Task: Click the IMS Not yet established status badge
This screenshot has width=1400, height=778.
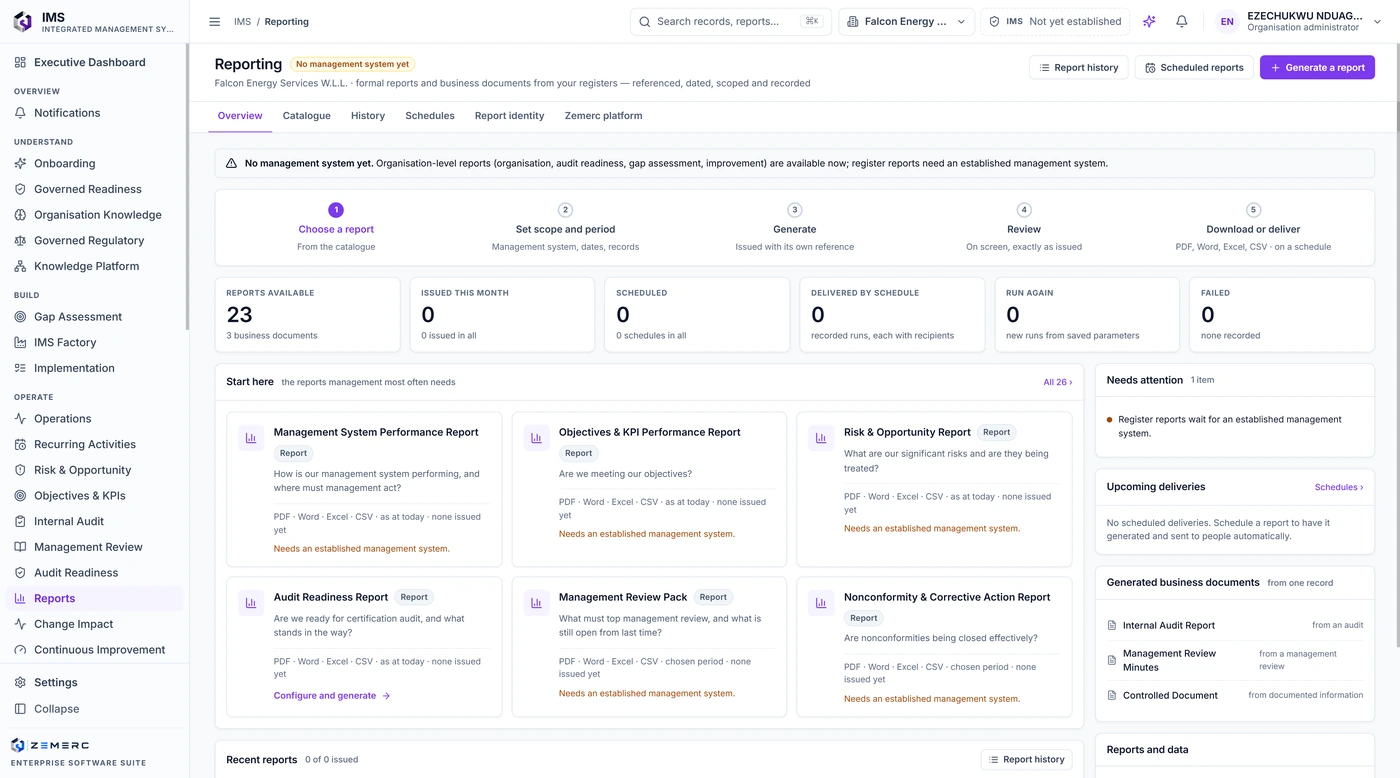Action: click(1055, 22)
